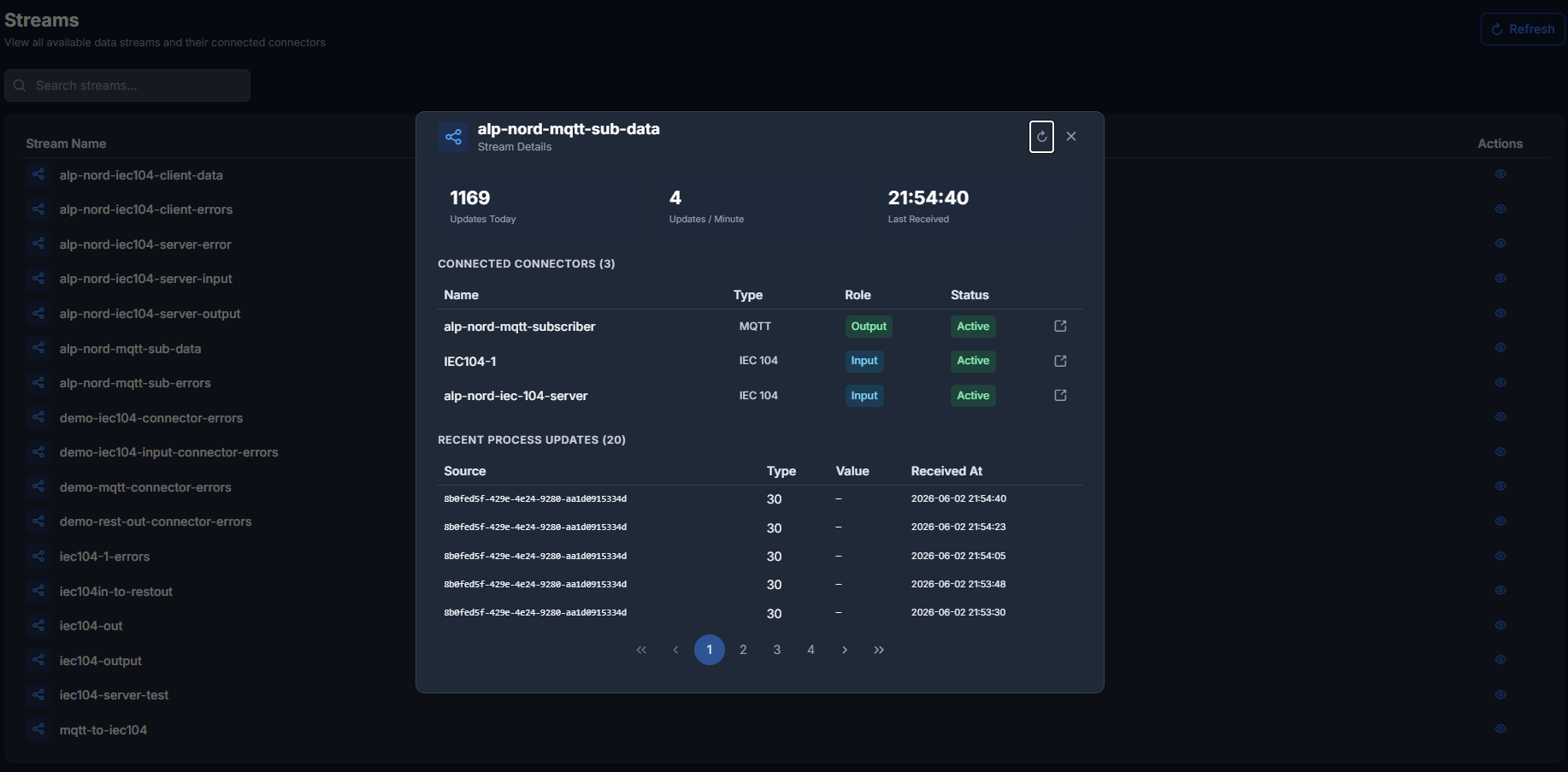Screen dimensions: 1568x772
Task: Click stream icon beside alp-nord-mqtt-sub-errors
Action: [38, 382]
